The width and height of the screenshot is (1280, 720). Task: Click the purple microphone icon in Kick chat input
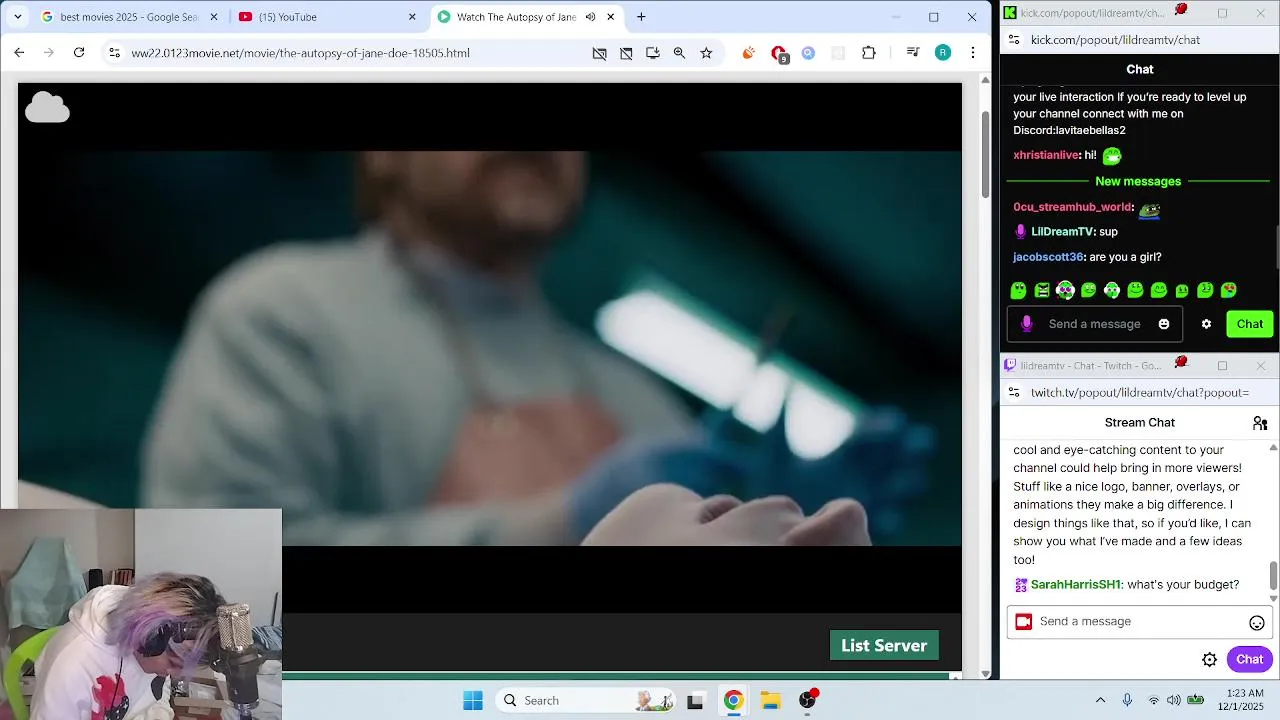[1026, 324]
